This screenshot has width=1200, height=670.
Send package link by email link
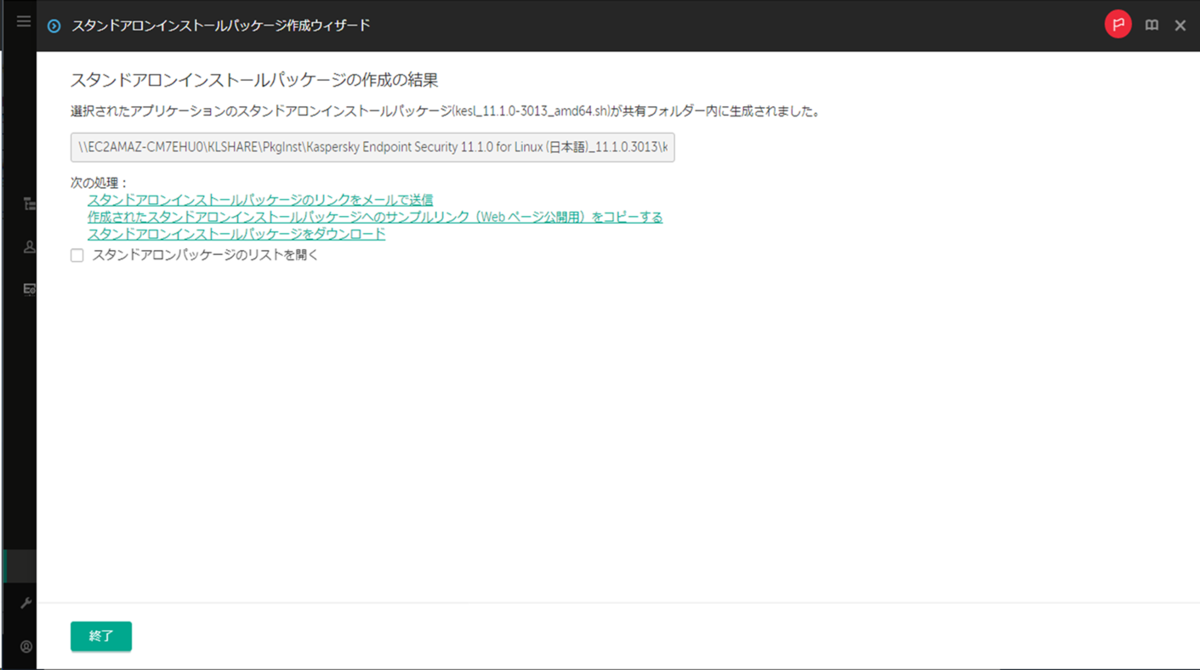[x=260, y=200]
